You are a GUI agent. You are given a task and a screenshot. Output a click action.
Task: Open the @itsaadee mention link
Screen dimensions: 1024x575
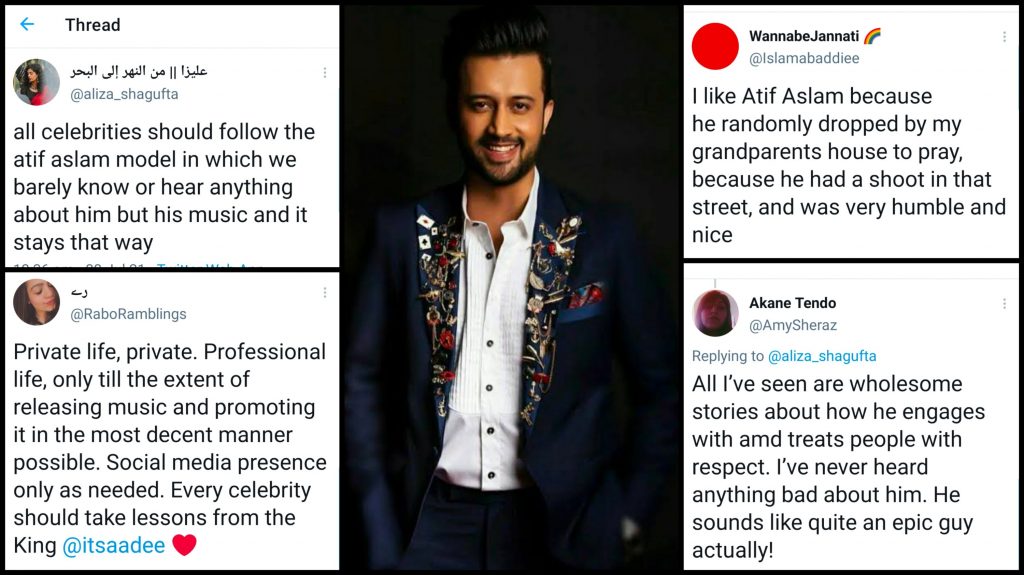click(x=113, y=546)
